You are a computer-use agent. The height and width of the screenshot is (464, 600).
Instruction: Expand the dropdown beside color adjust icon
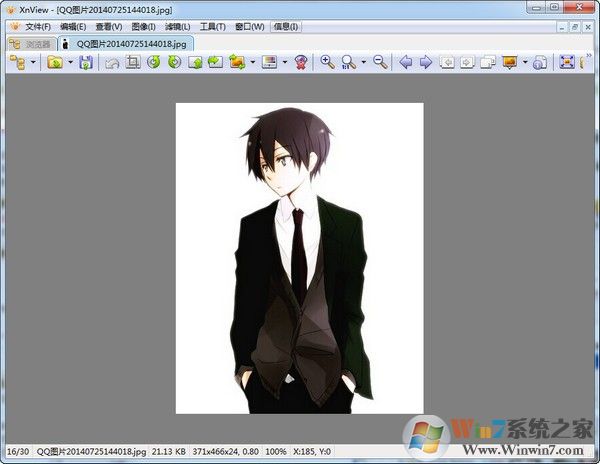pos(284,62)
